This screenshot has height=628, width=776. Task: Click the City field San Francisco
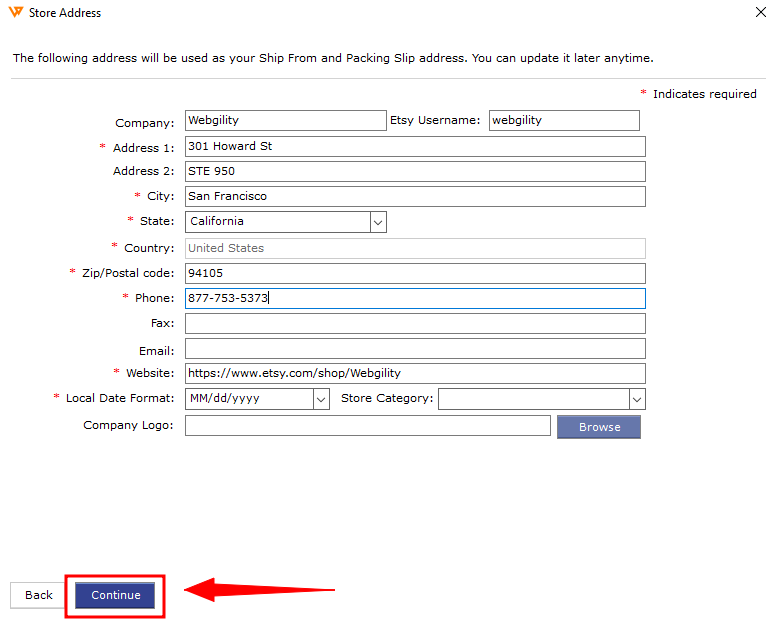415,196
